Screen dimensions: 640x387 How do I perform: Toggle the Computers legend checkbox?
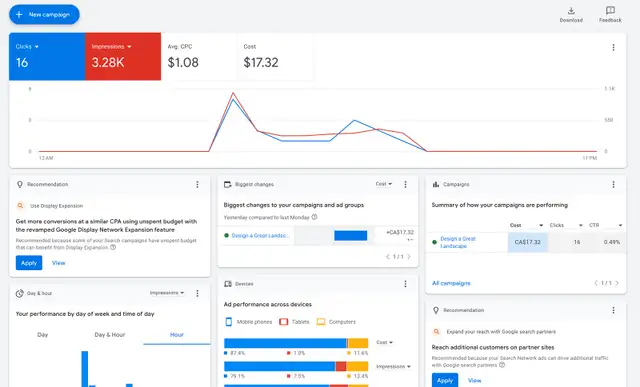(x=321, y=322)
